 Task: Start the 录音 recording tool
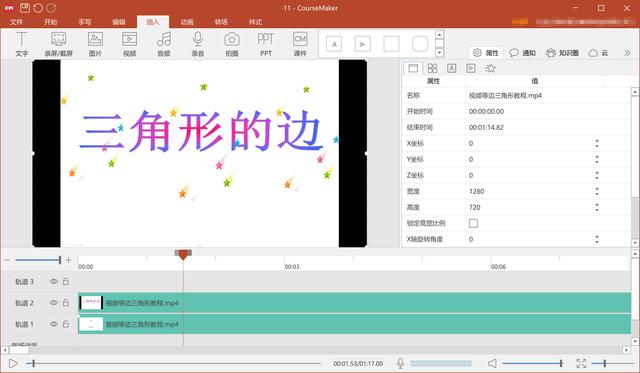(x=198, y=44)
